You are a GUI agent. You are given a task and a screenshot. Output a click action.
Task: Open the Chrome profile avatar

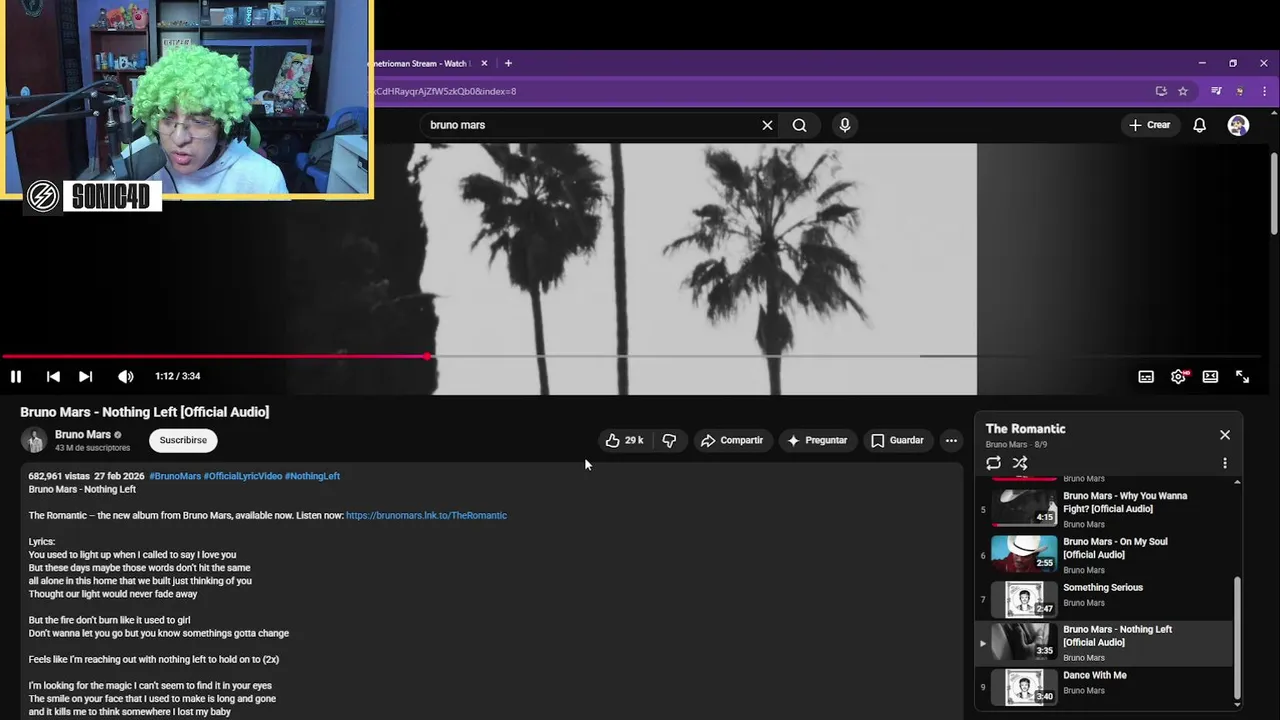(x=1240, y=91)
